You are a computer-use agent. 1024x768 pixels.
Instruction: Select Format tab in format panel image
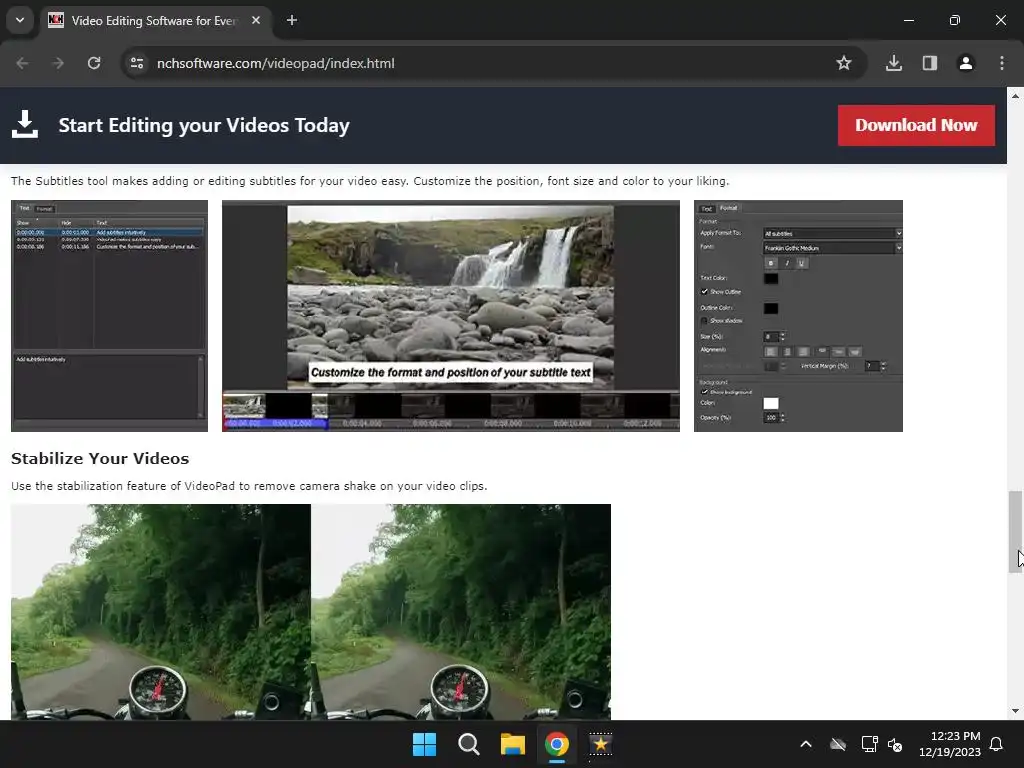coord(728,208)
